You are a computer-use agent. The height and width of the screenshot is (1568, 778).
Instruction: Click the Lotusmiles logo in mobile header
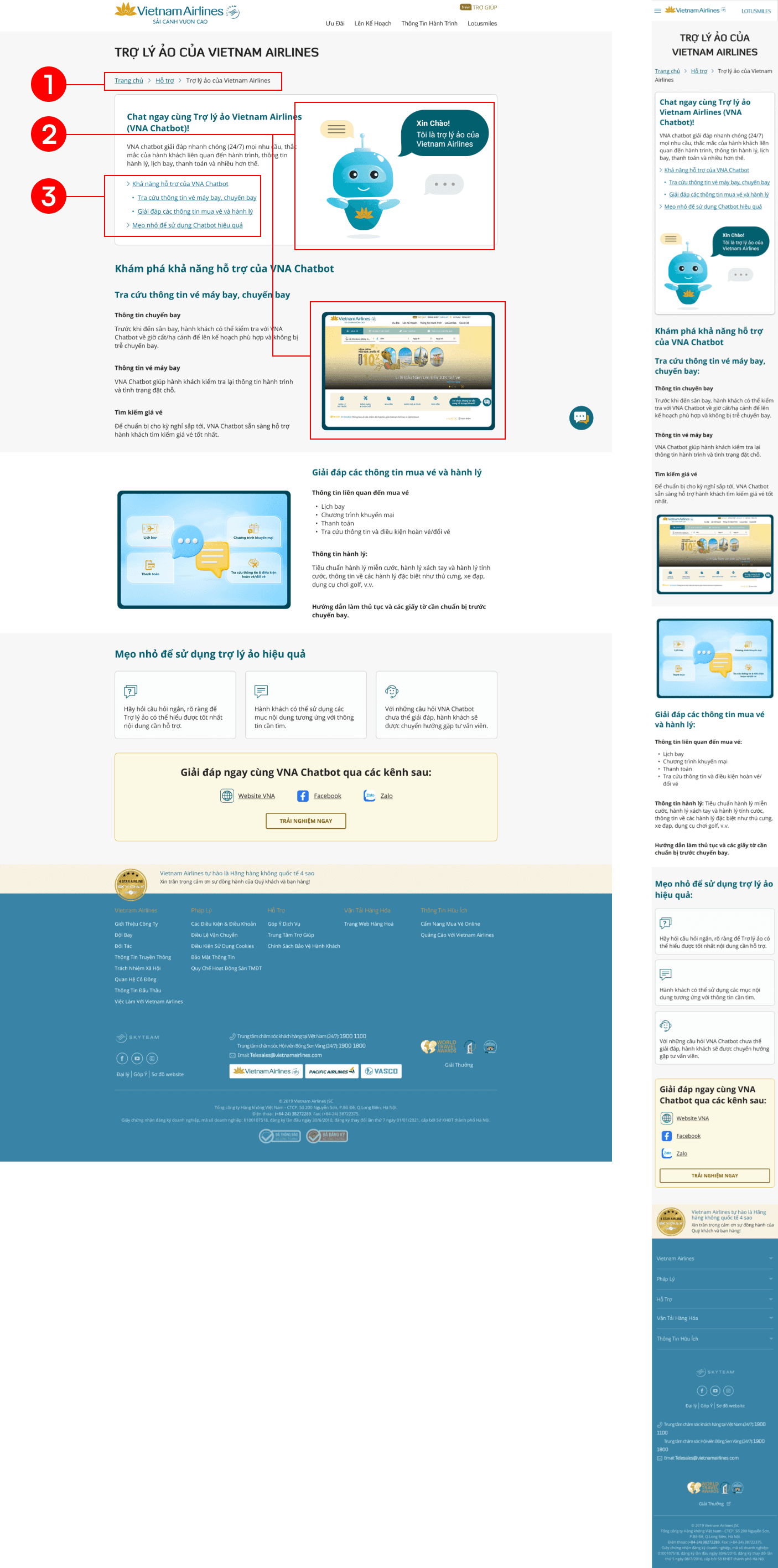click(755, 11)
